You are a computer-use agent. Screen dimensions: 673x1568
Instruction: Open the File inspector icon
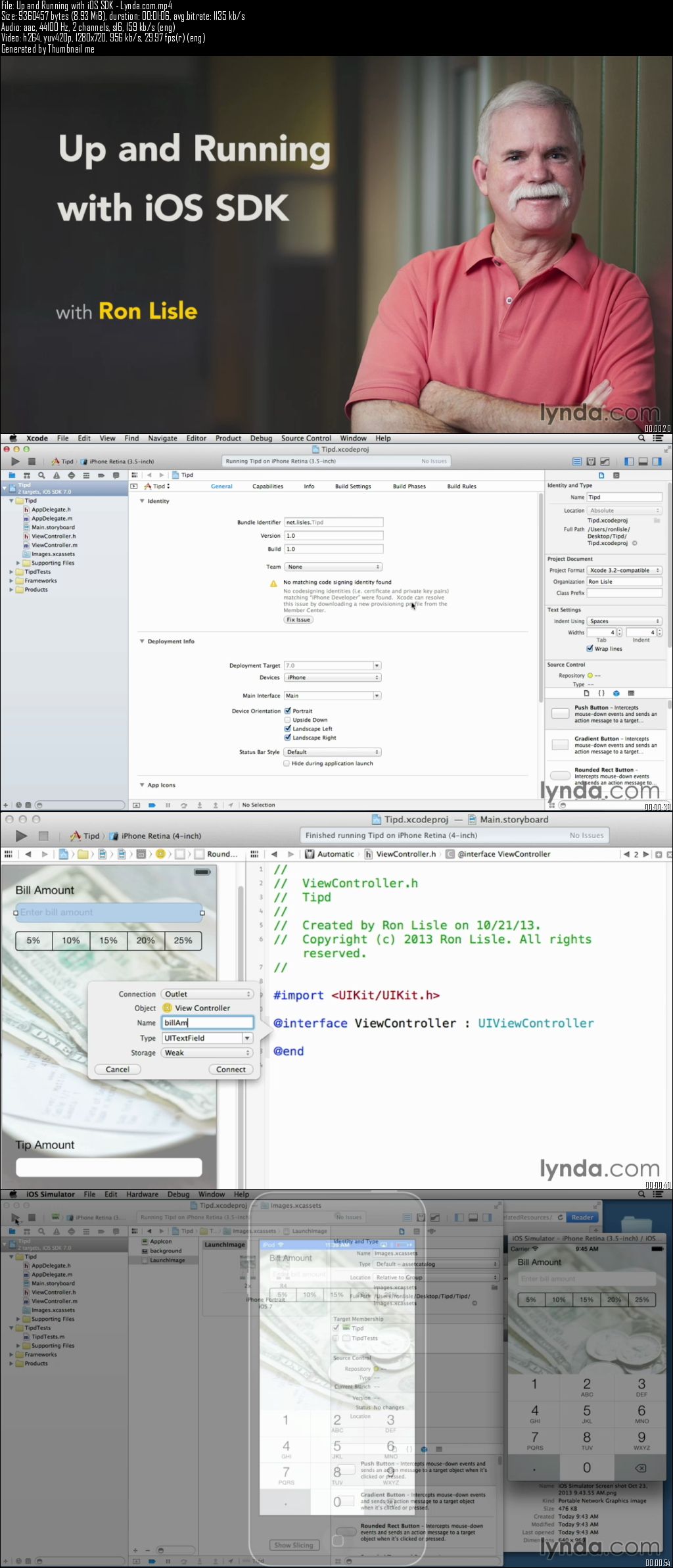601,475
